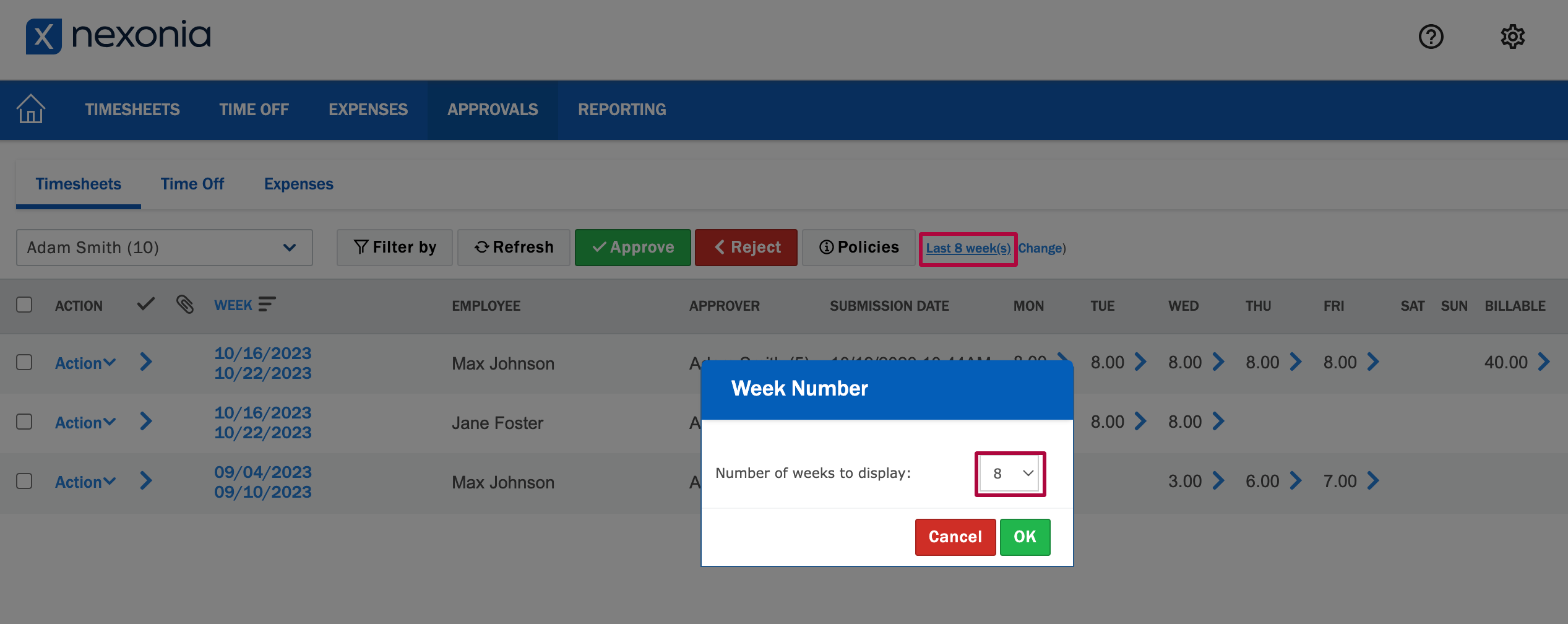Screen dimensions: 1568x624
Task: Click the EMPLOYEE column header
Action: (486, 306)
